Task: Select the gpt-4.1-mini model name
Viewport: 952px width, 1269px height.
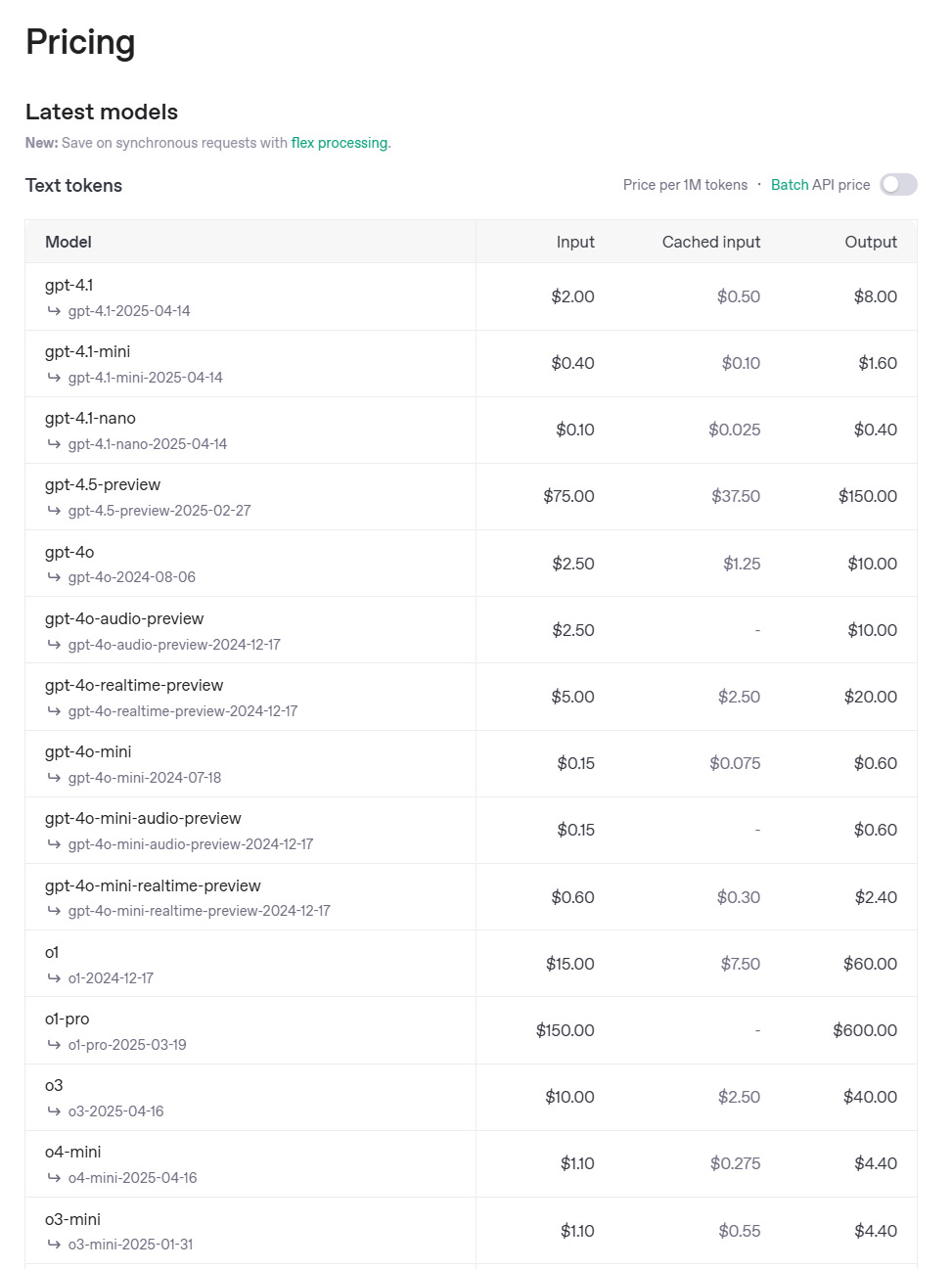Action: pyautogui.click(x=87, y=351)
